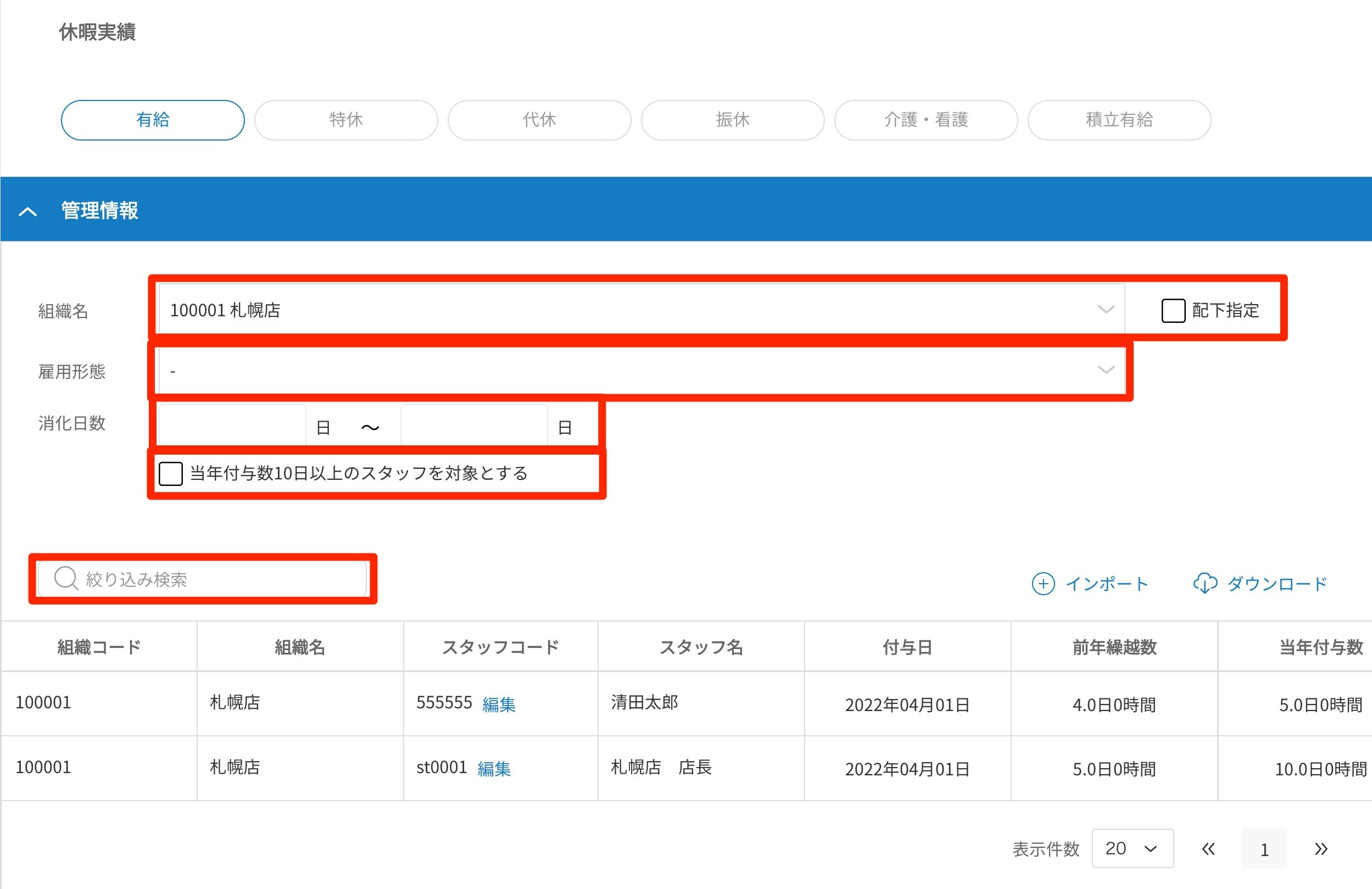The image size is (1372, 889).
Task: Go to the next page with the double-right arrow
Action: [x=1321, y=849]
